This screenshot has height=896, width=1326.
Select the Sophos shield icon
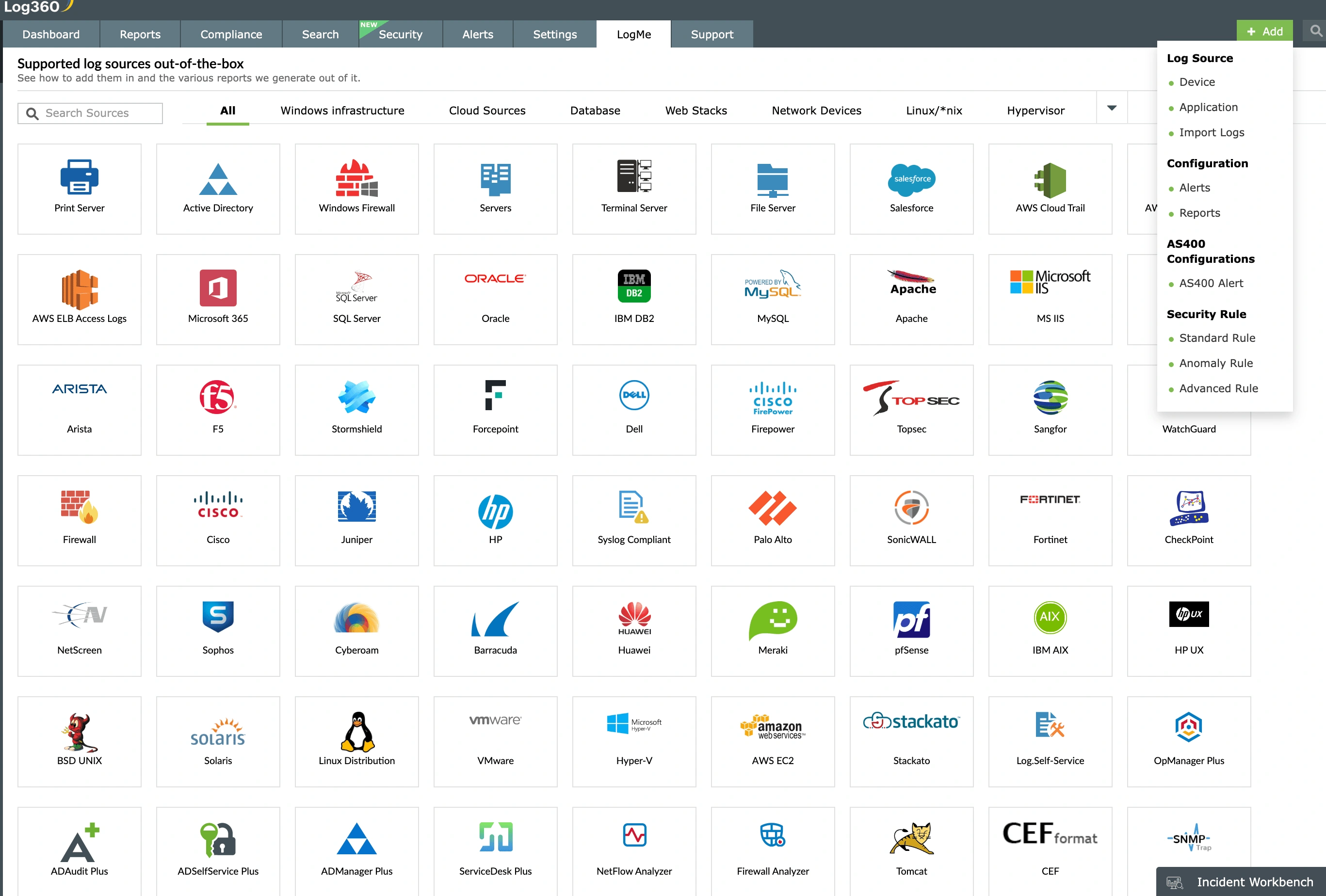click(218, 617)
